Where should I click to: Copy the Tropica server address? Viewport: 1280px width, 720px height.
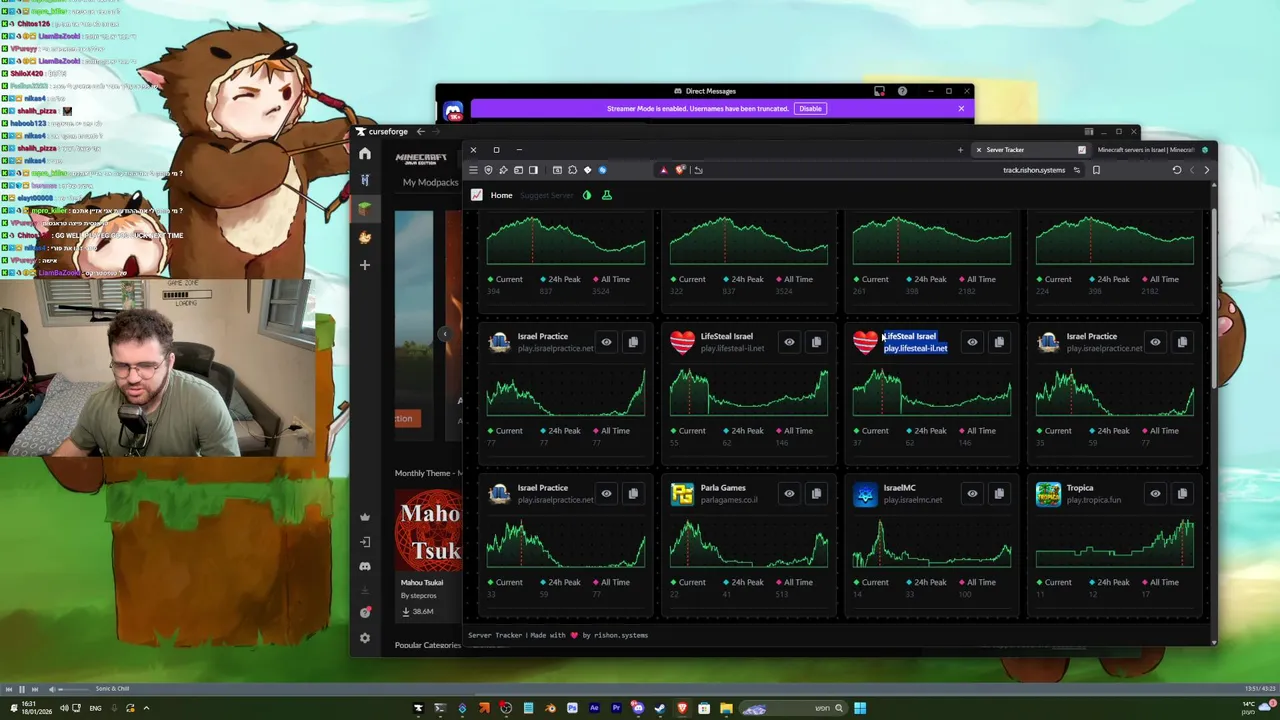1182,493
